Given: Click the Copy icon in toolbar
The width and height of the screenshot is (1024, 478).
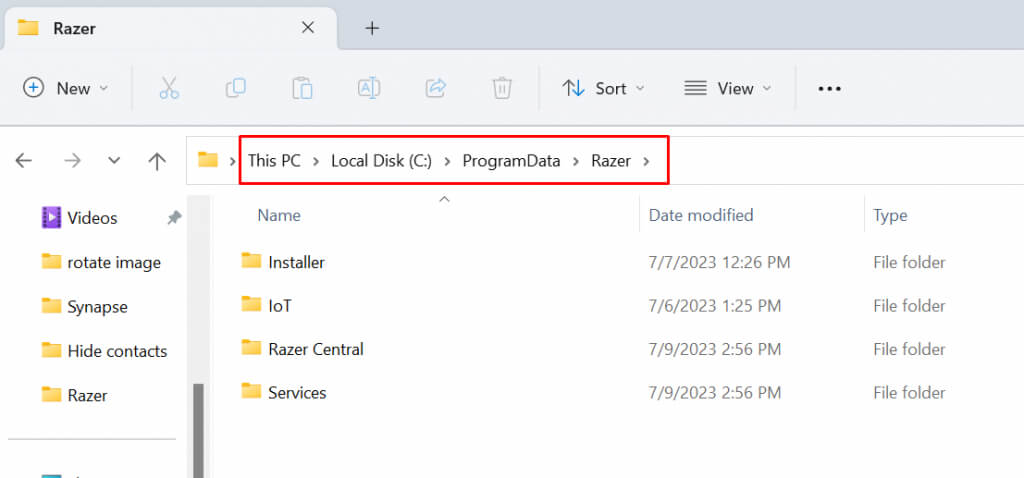Looking at the screenshot, I should click(x=236, y=88).
